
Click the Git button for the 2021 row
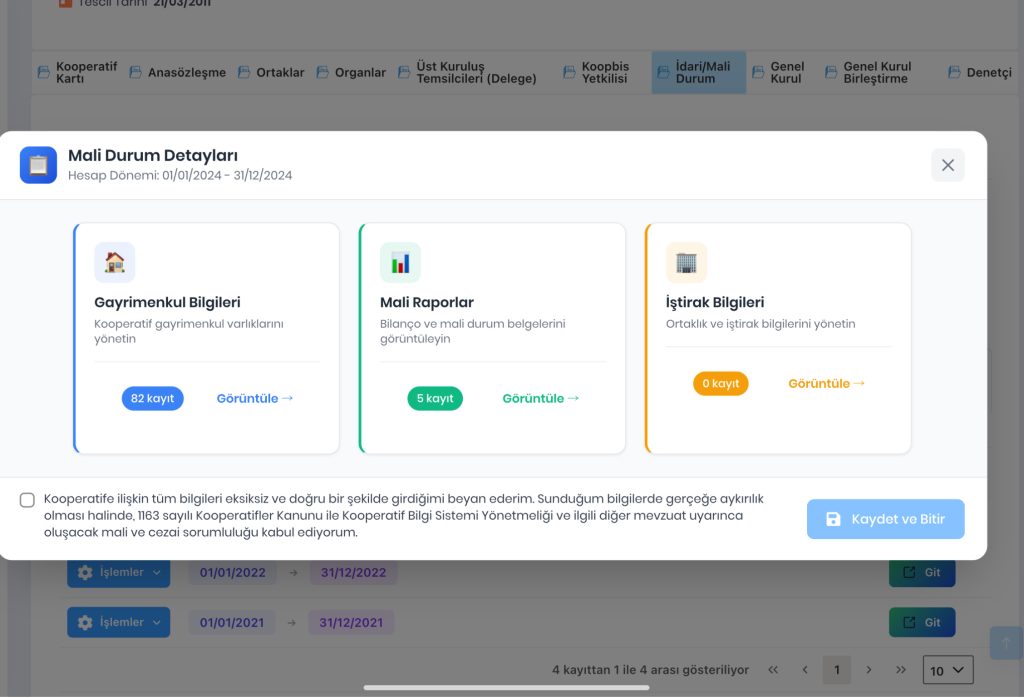pyautogui.click(x=922, y=623)
